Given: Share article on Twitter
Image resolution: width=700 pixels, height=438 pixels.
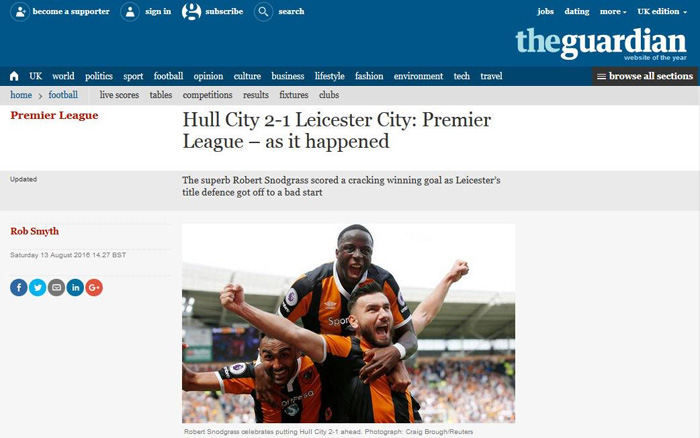Looking at the screenshot, I should 38,288.
